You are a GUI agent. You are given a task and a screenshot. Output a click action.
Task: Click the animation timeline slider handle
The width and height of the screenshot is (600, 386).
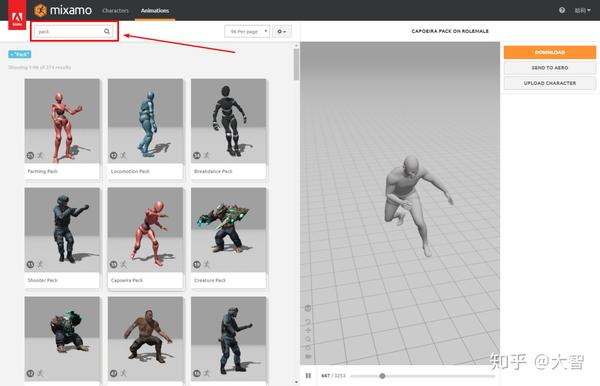click(x=382, y=376)
